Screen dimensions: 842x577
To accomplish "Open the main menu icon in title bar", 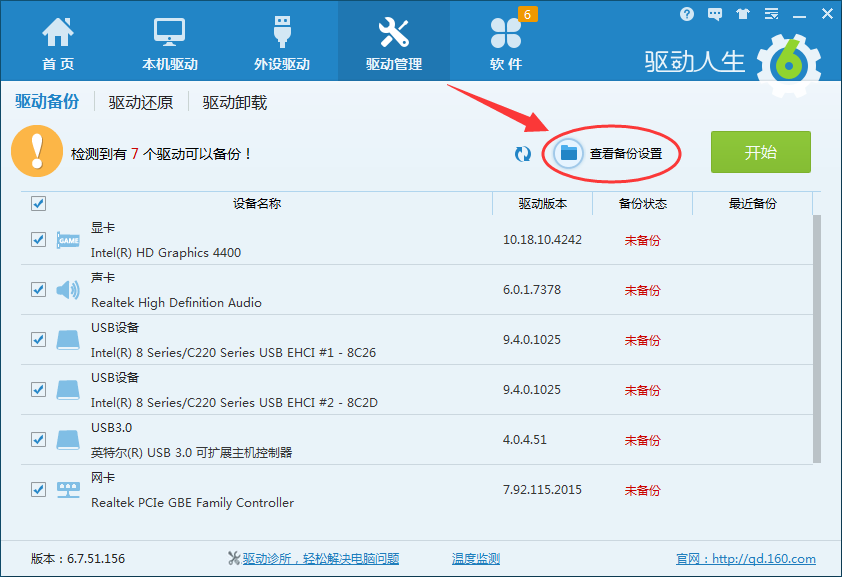I will coord(771,14).
